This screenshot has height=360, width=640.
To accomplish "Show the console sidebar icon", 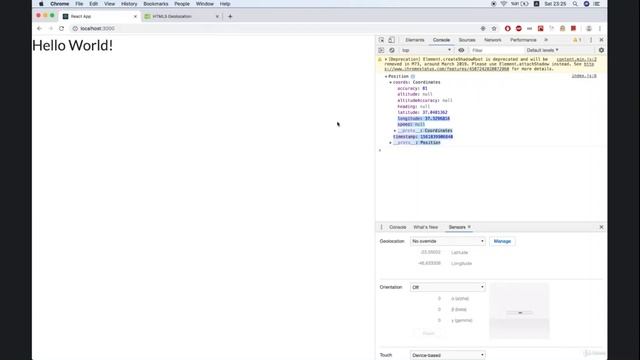I will tap(381, 50).
